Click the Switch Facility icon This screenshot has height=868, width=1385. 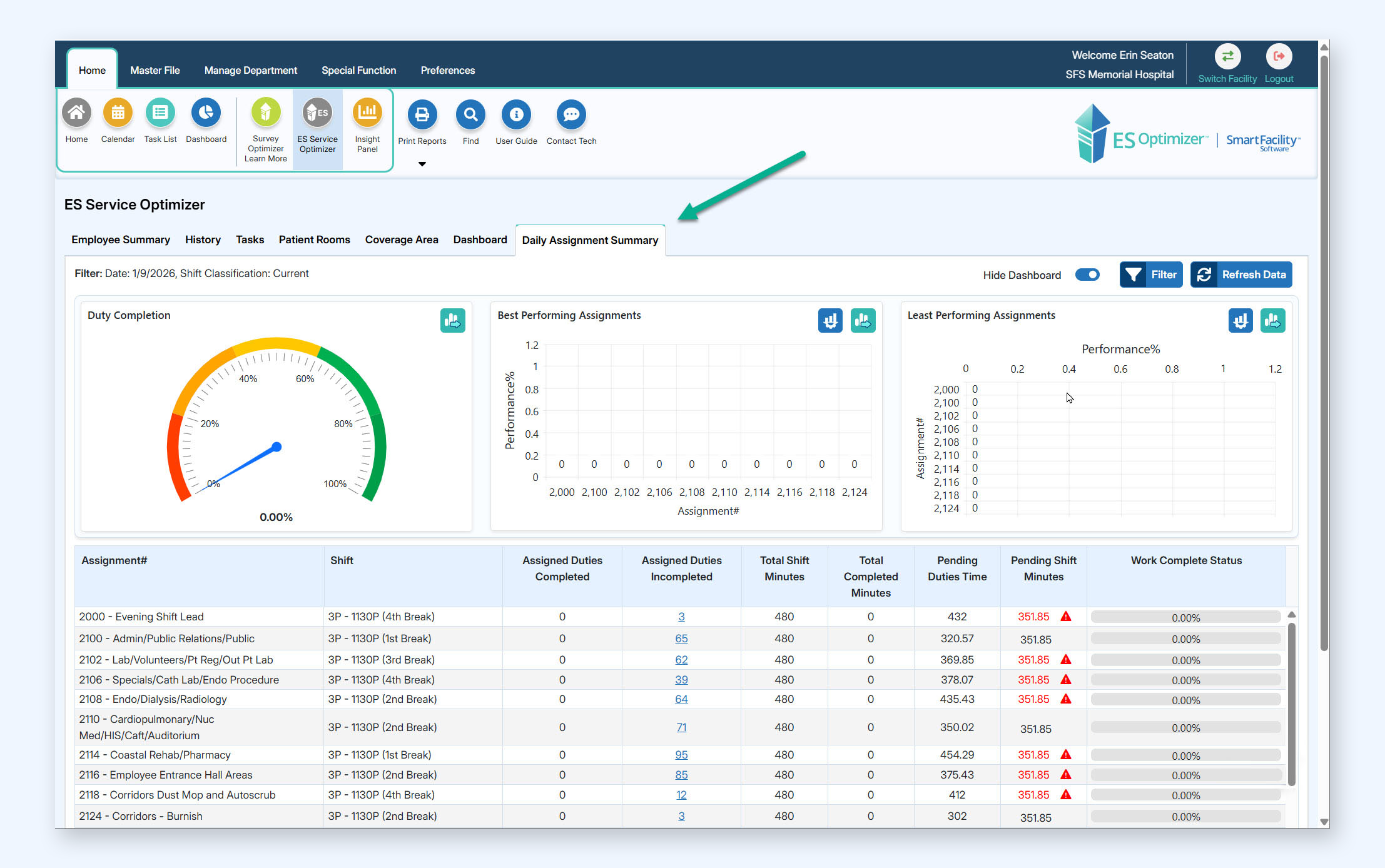point(1227,57)
